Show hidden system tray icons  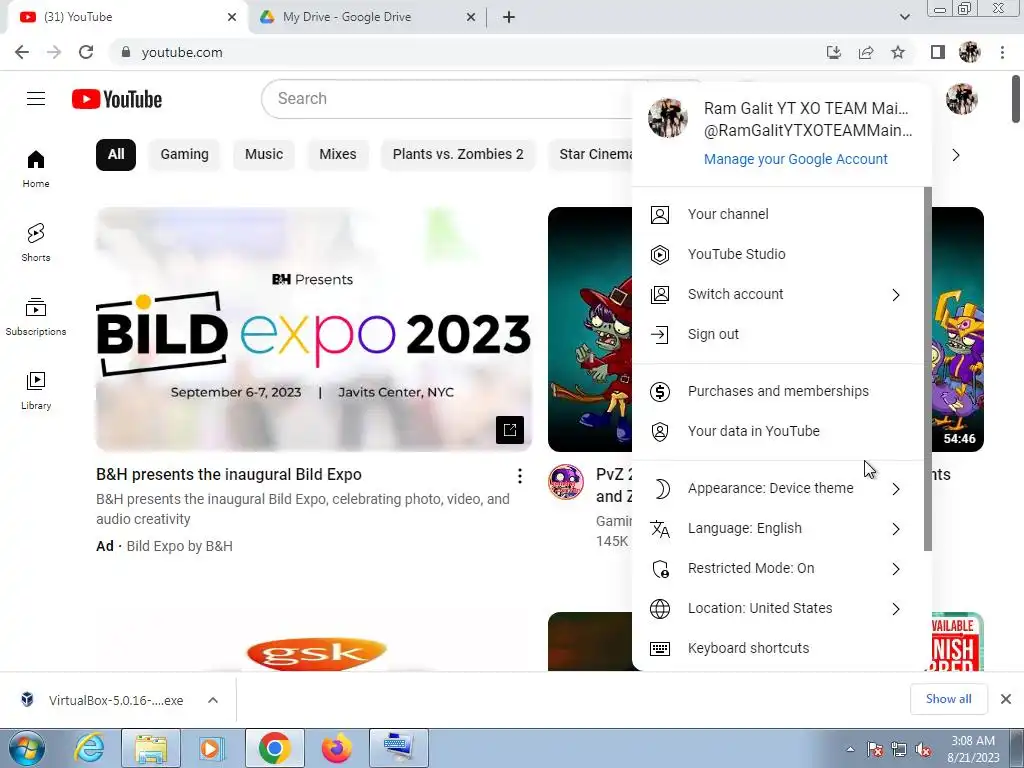850,749
